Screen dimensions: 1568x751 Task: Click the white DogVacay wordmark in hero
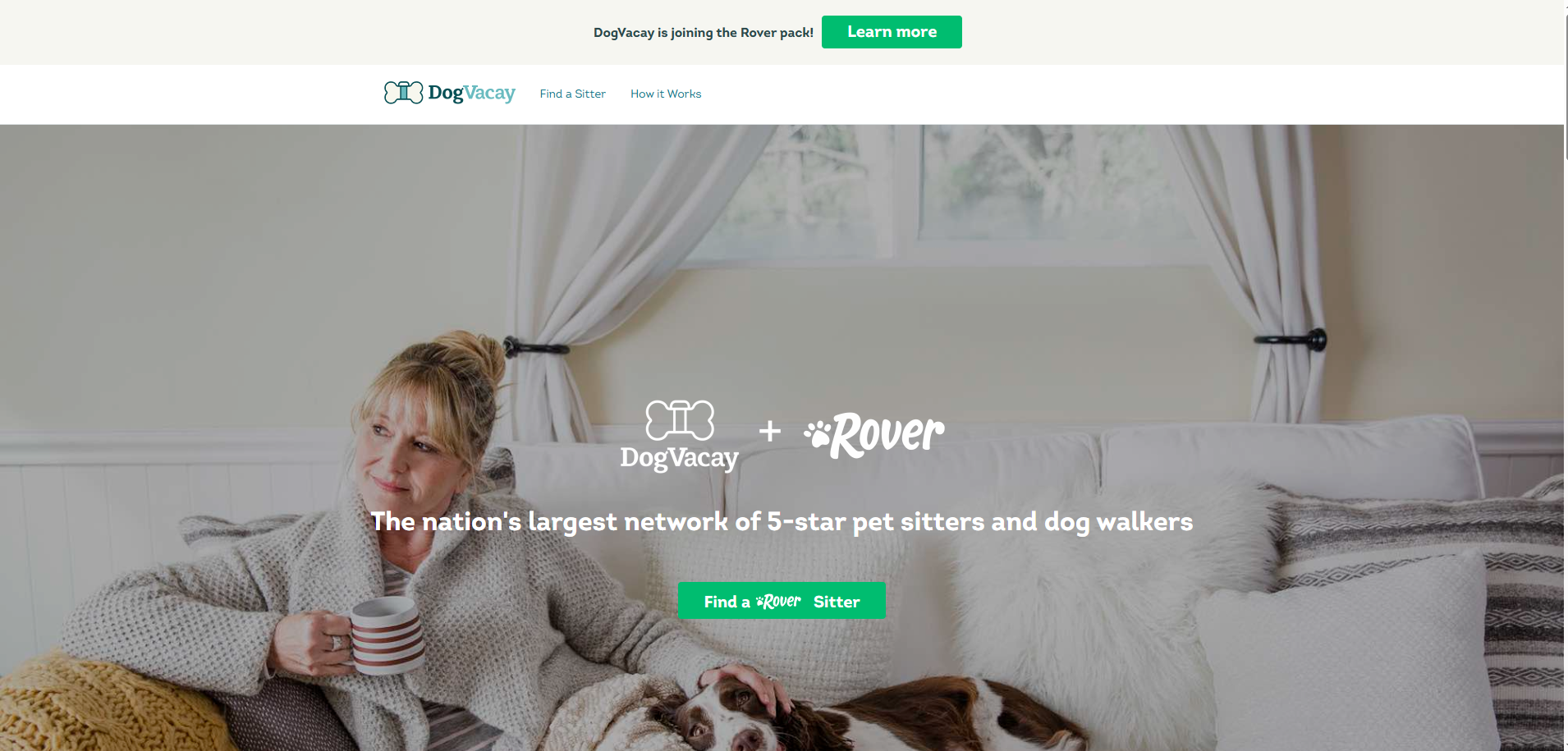pos(680,458)
